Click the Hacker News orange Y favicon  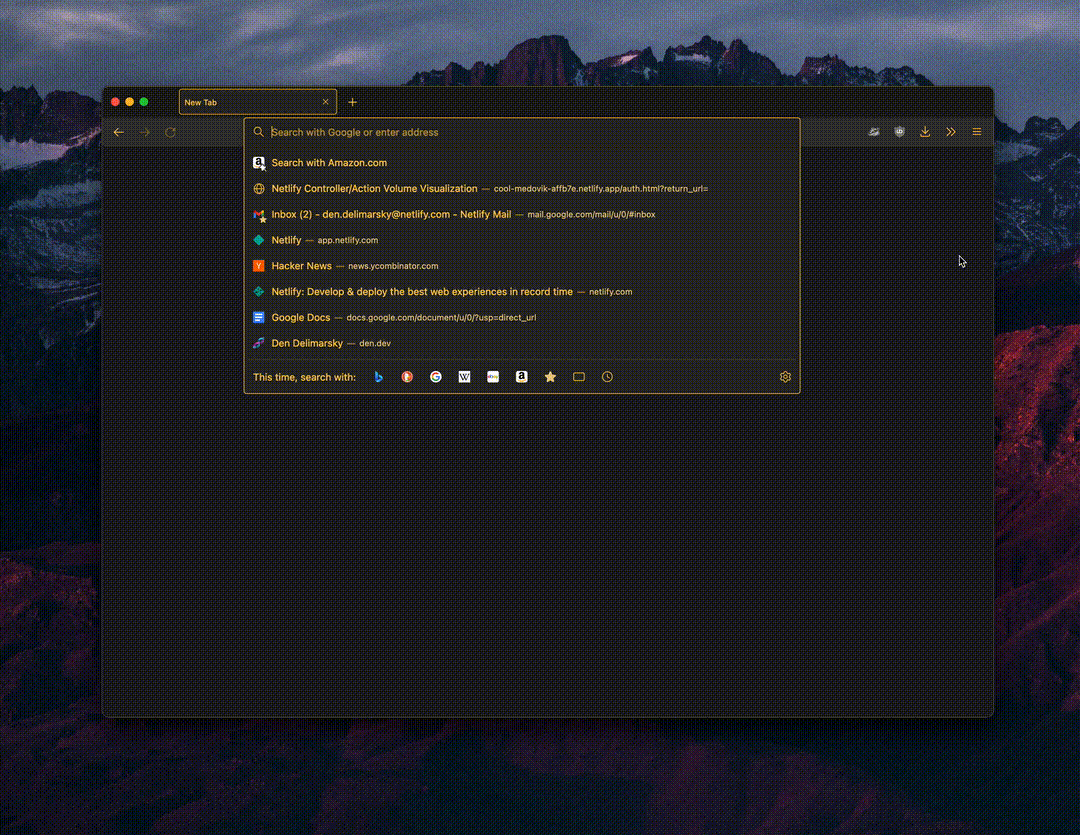tap(258, 266)
